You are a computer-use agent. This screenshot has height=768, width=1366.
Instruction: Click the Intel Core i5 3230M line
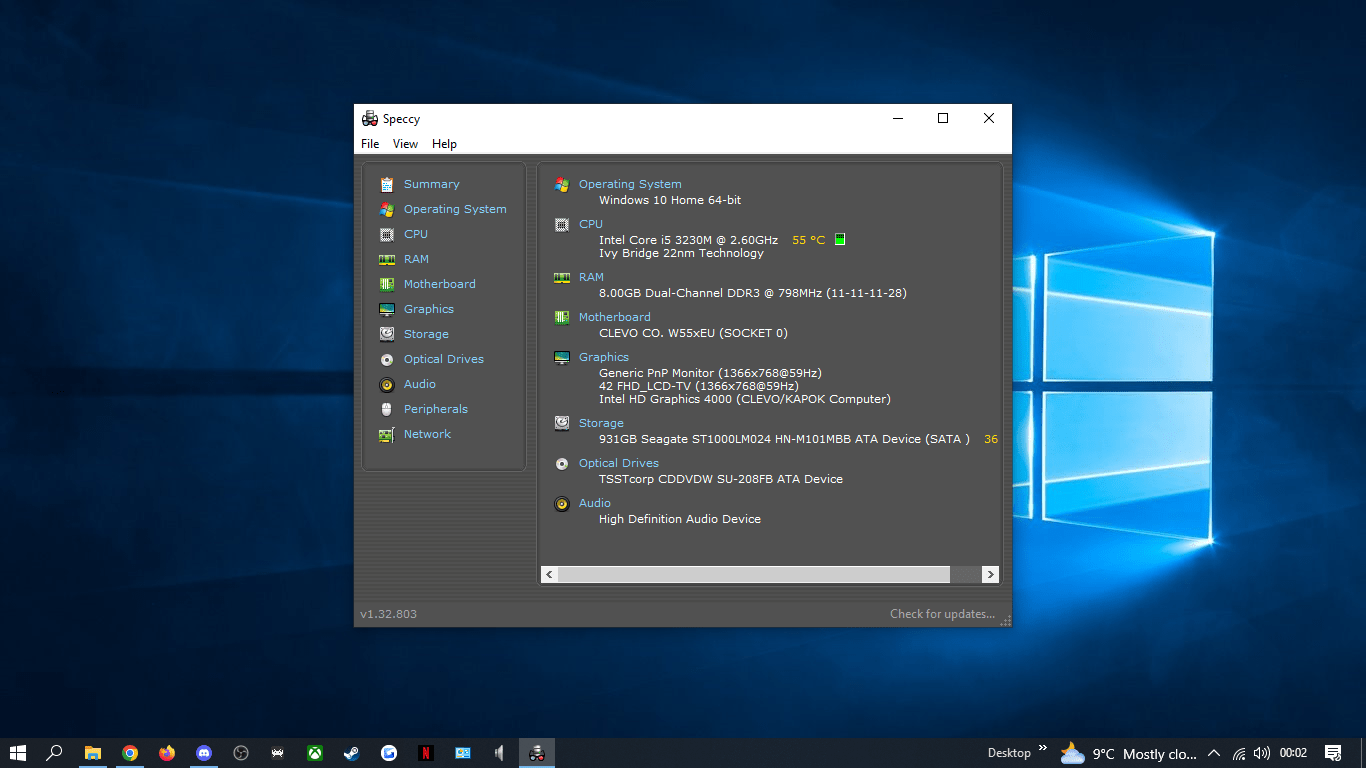(688, 240)
